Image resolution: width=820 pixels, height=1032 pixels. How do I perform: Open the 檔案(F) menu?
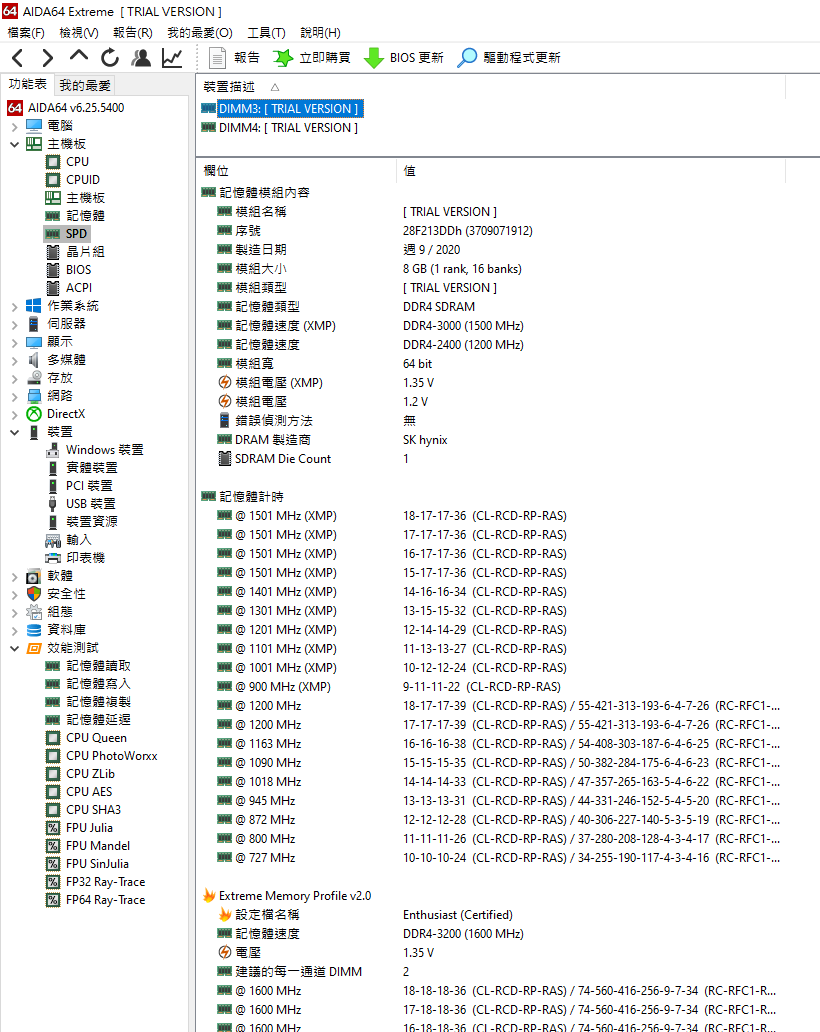(26, 32)
